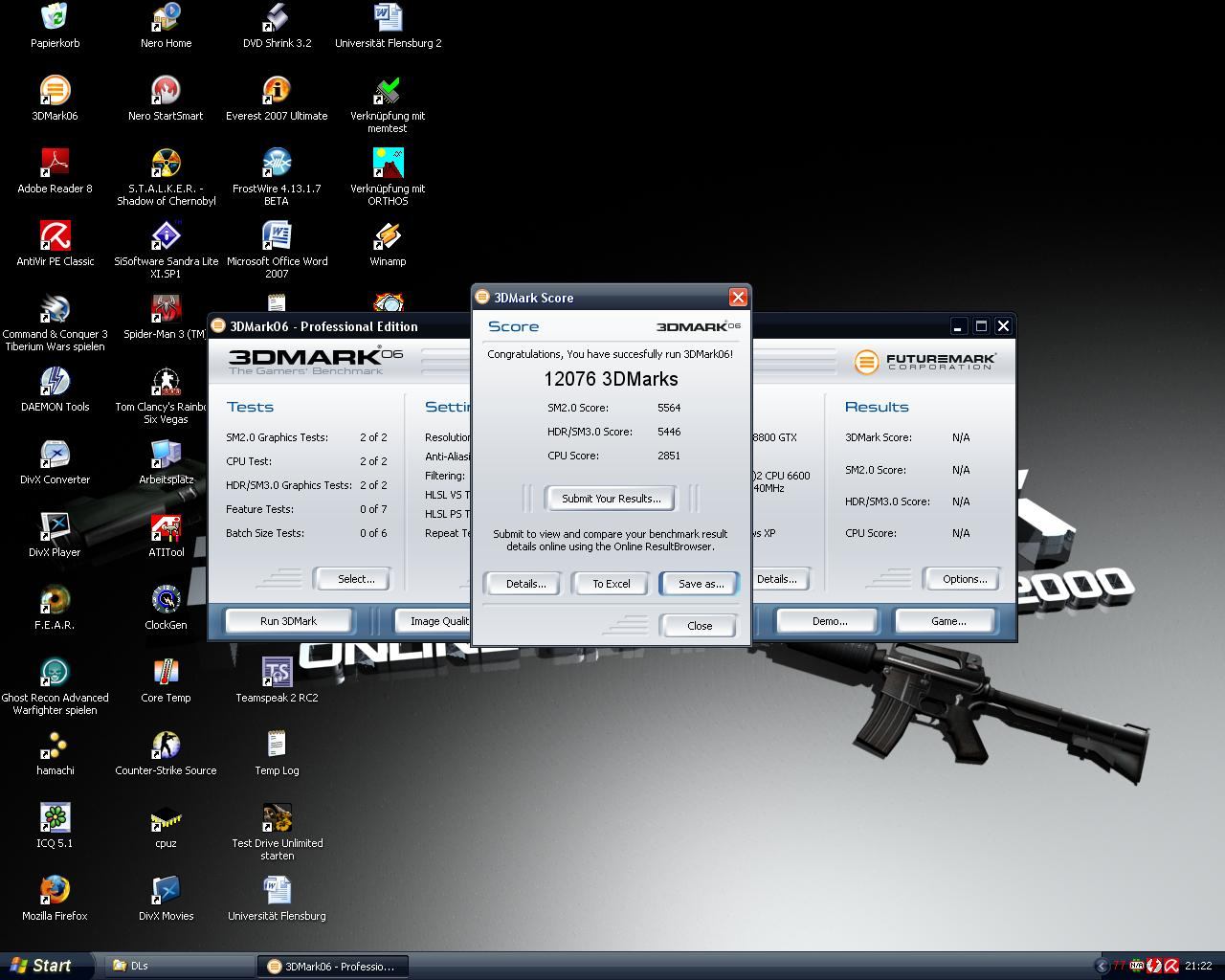Open the Arbeitsplatz desktop icon
1225x980 pixels.
coord(166,454)
